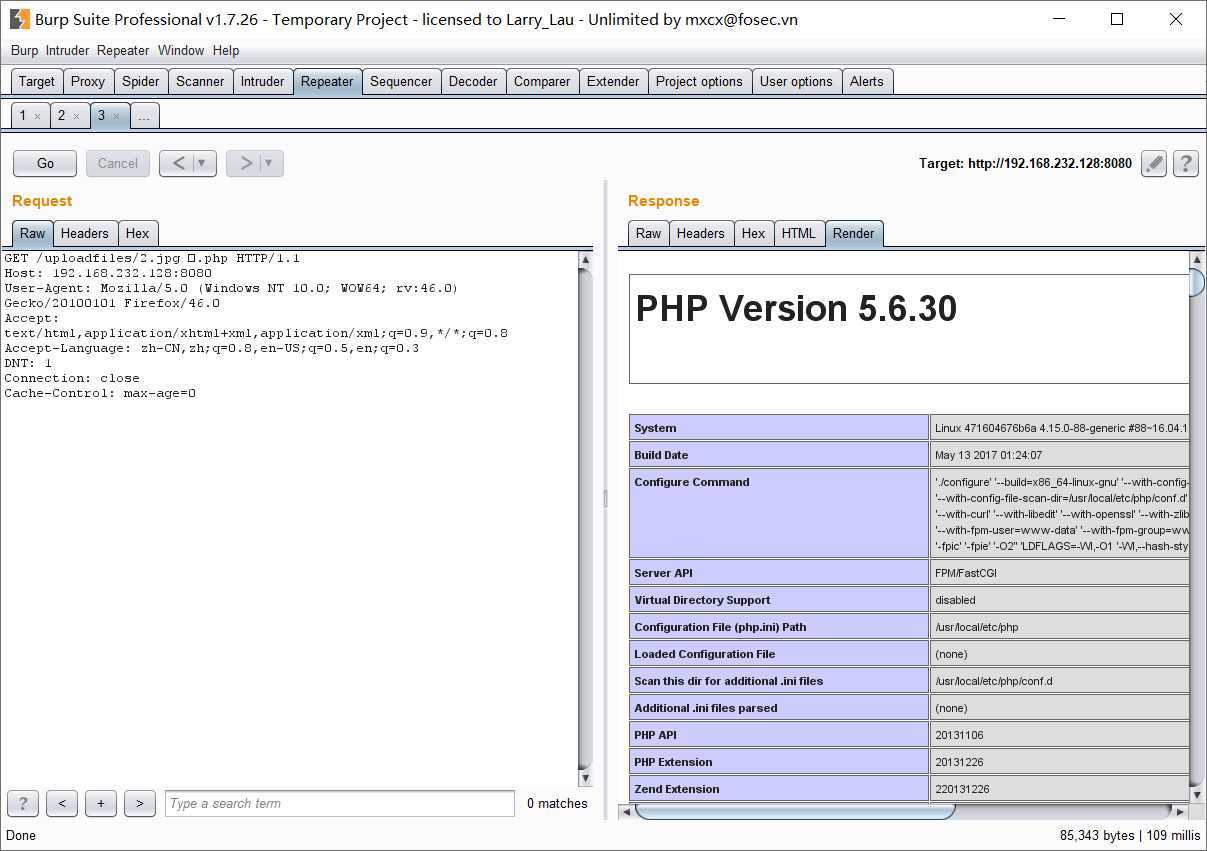This screenshot has height=851, width=1207.
Task: Open the Burp menu
Action: (24, 50)
